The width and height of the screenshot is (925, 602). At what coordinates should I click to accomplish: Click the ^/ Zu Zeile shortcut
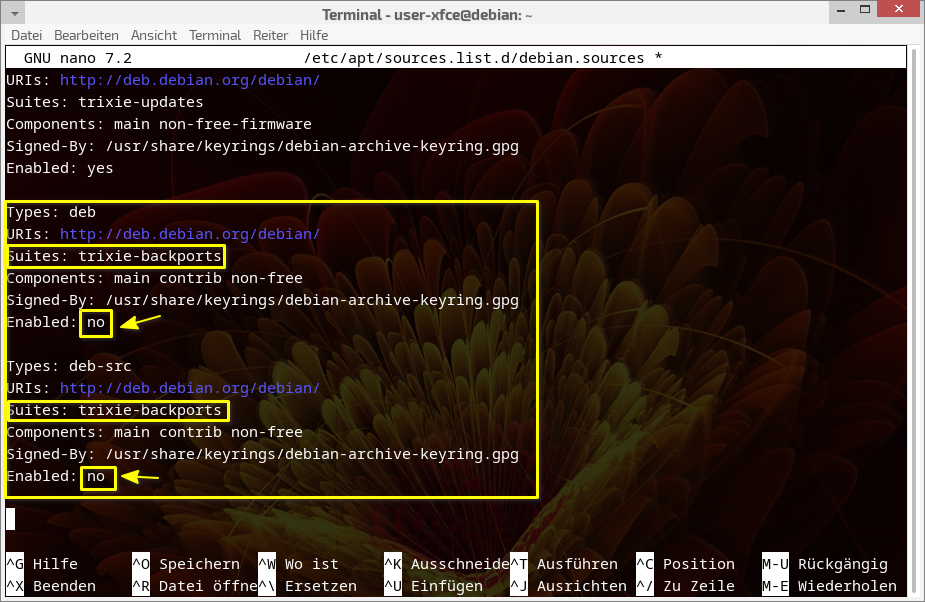(x=685, y=586)
